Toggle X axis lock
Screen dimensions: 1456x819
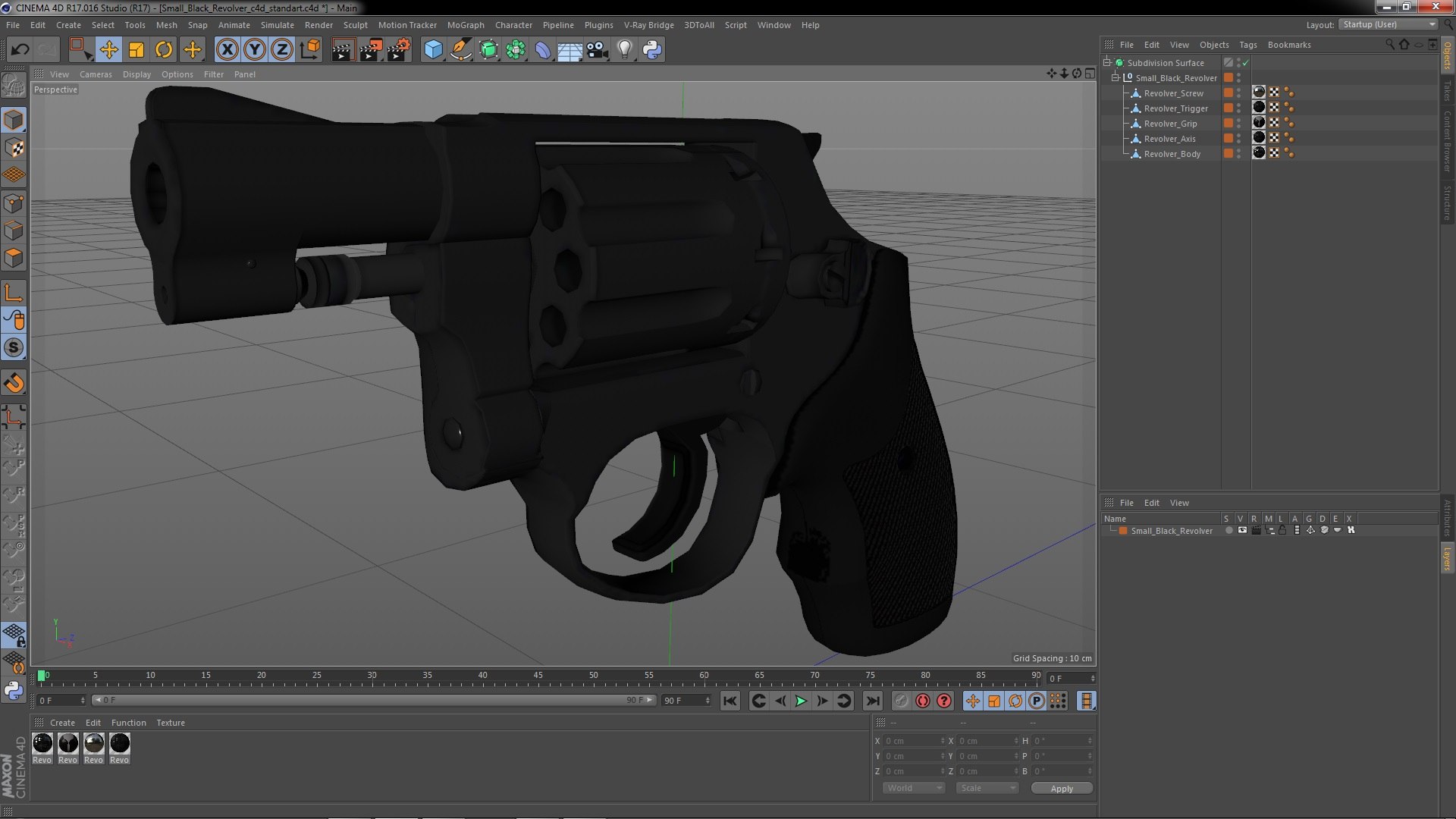point(227,50)
